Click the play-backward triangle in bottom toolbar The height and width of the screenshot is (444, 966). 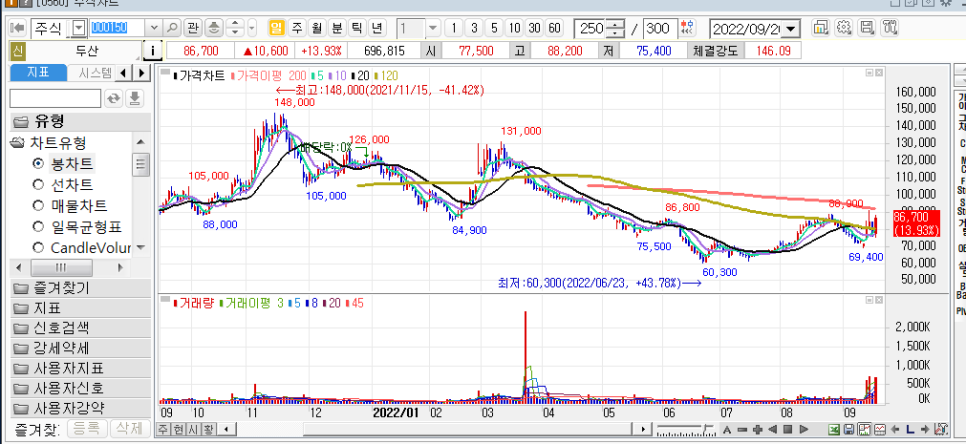click(x=773, y=429)
